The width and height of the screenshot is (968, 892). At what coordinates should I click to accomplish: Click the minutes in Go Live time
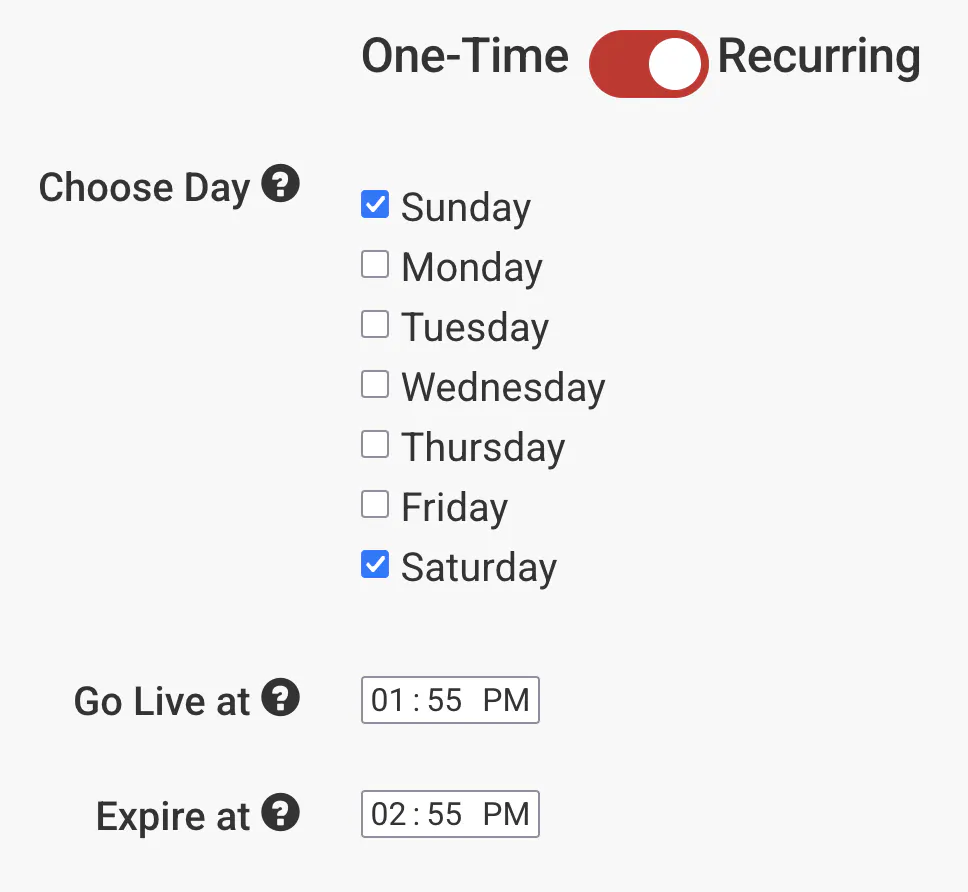coord(445,700)
